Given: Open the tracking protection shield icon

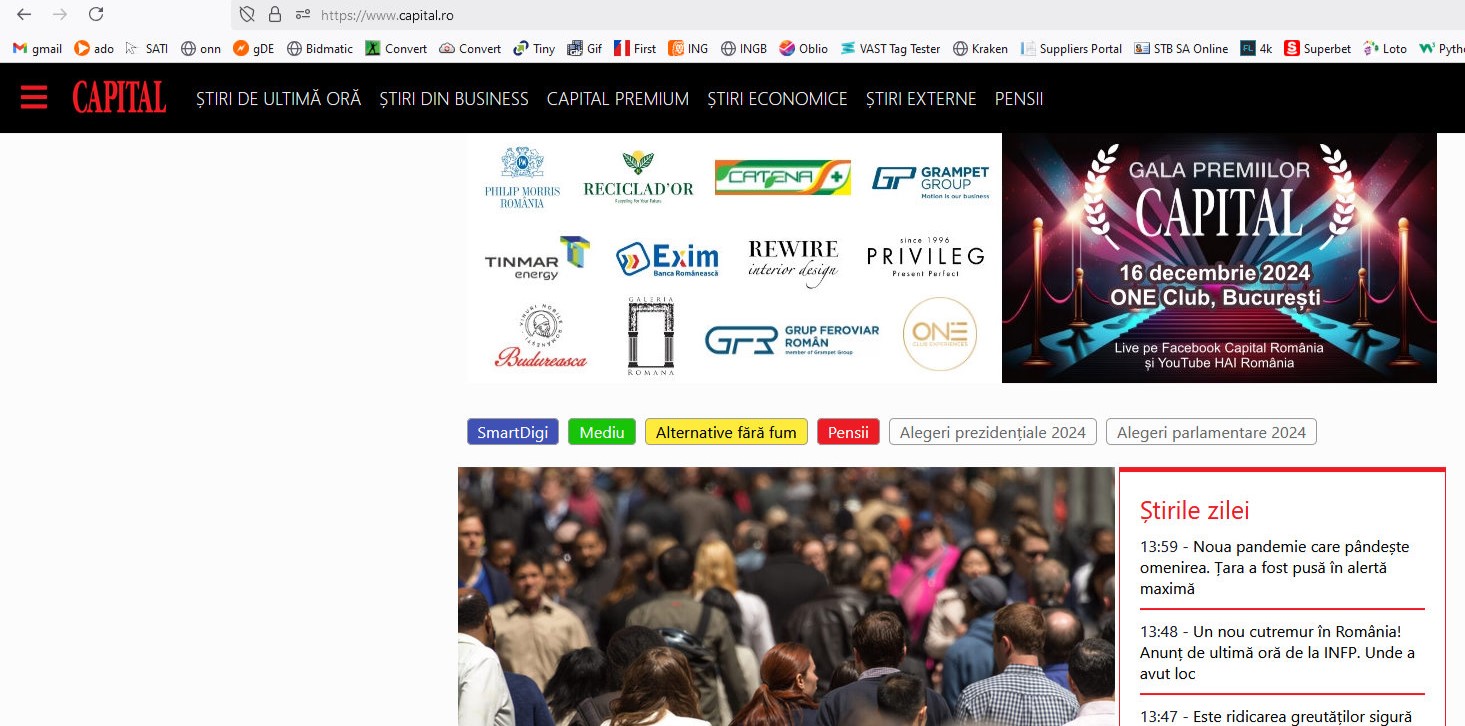Looking at the screenshot, I should point(248,15).
